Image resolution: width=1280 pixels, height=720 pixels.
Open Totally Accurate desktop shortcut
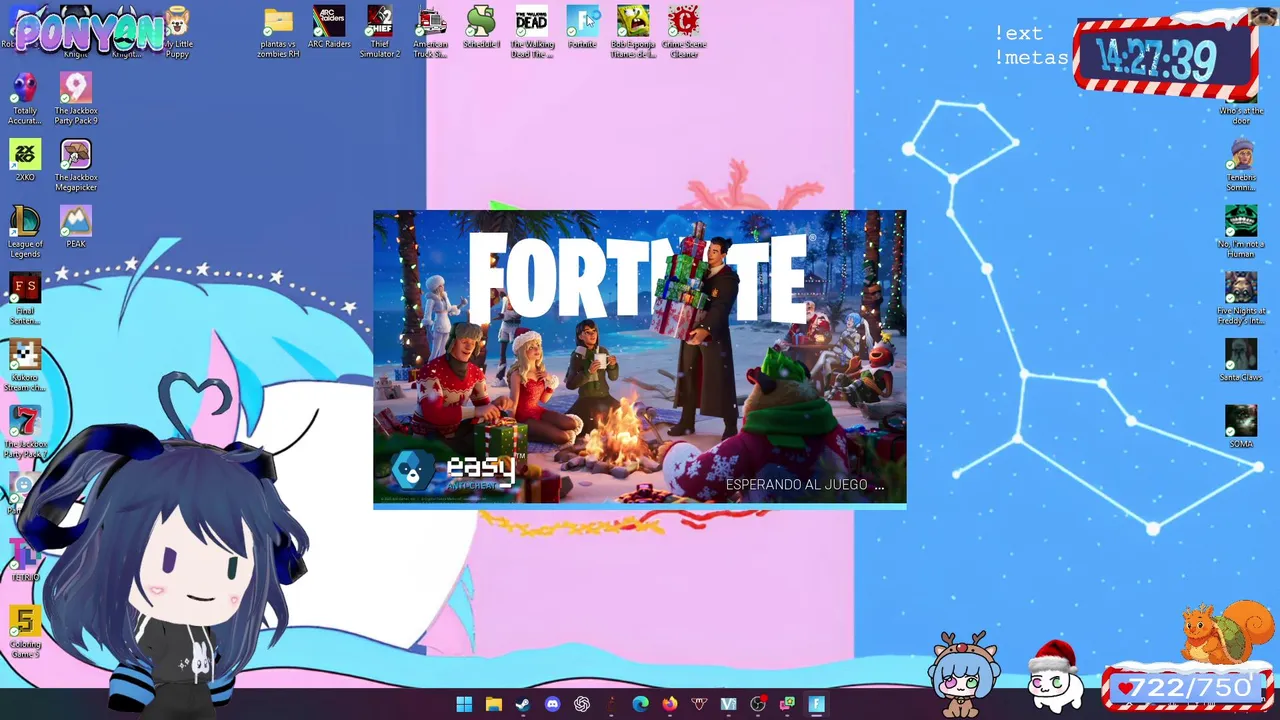(x=25, y=99)
